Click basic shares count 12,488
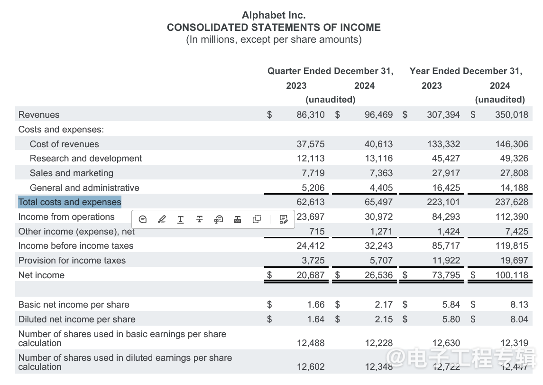This screenshot has width=543, height=385. click(x=311, y=343)
